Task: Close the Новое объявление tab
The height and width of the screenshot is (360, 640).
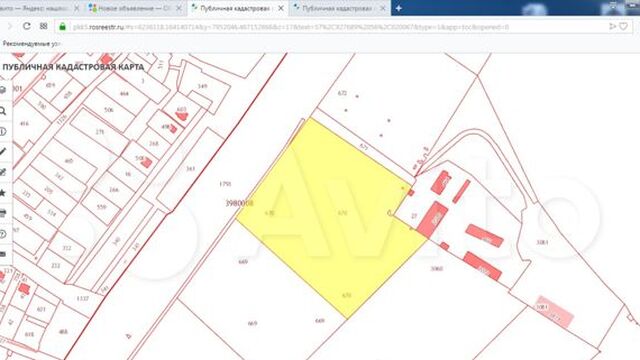Action: point(178,8)
